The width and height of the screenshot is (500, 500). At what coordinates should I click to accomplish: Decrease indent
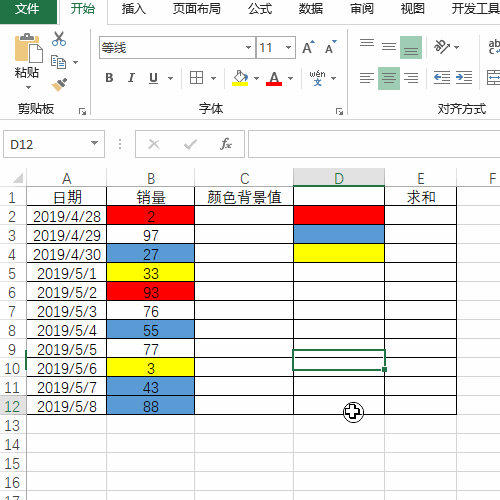(x=442, y=78)
